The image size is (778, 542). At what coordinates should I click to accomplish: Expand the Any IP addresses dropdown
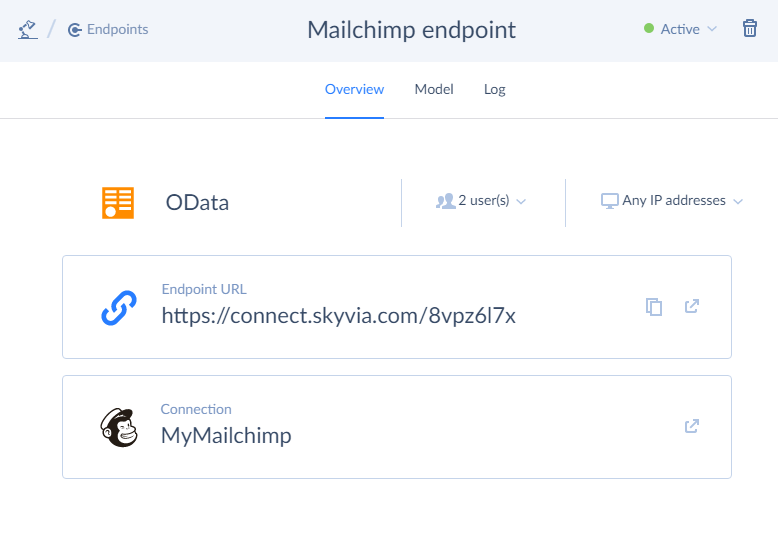673,201
